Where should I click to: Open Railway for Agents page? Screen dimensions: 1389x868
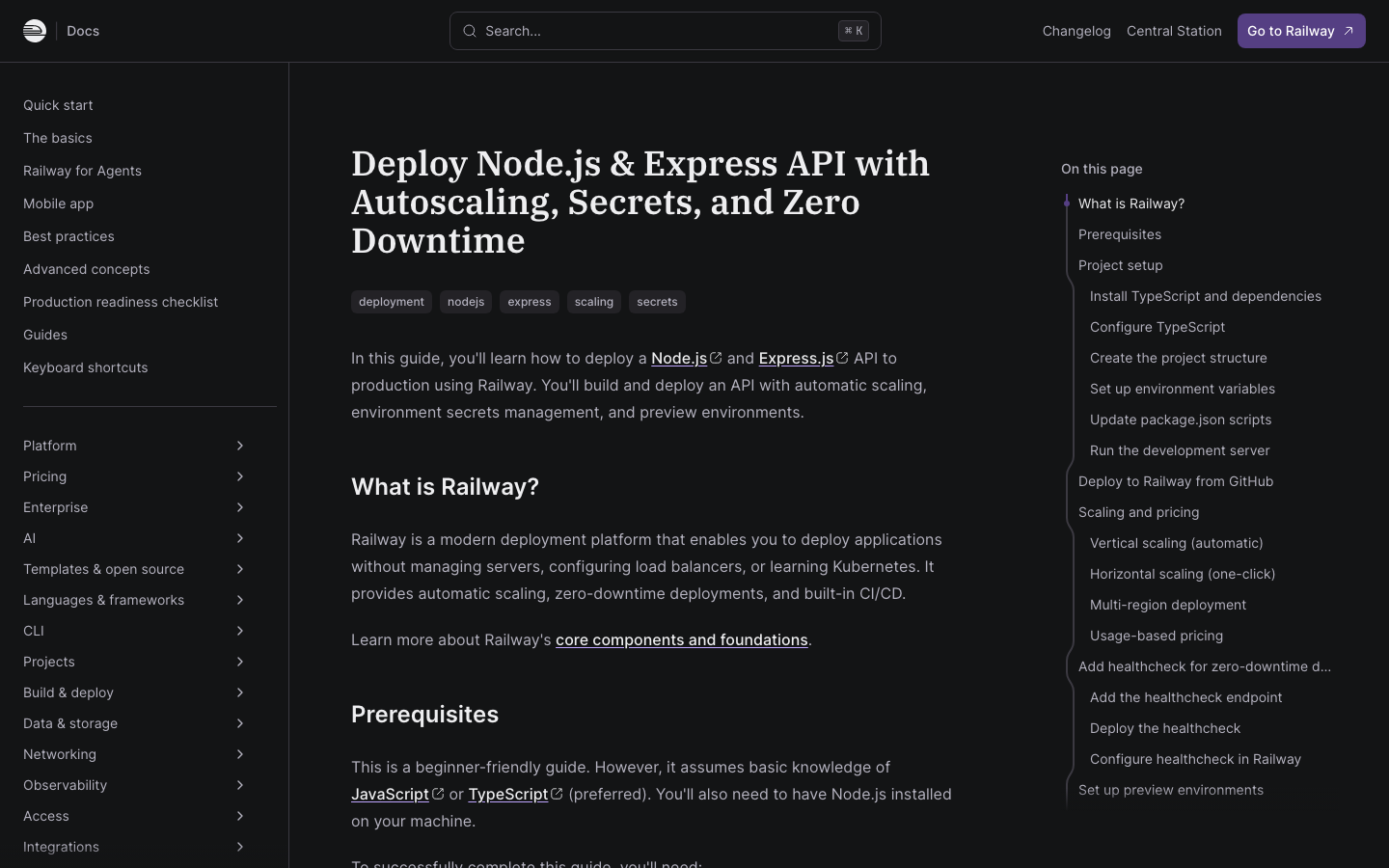(82, 171)
